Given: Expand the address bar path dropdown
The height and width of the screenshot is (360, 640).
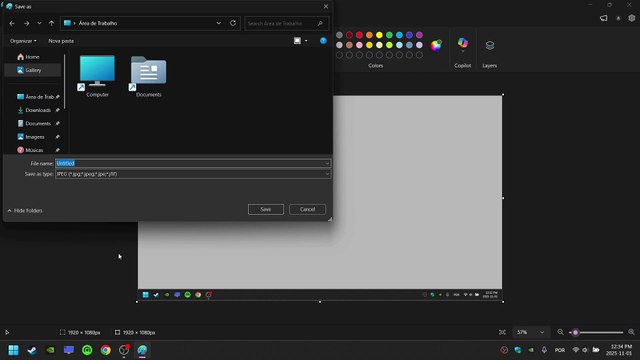Looking at the screenshot, I should click(219, 23).
